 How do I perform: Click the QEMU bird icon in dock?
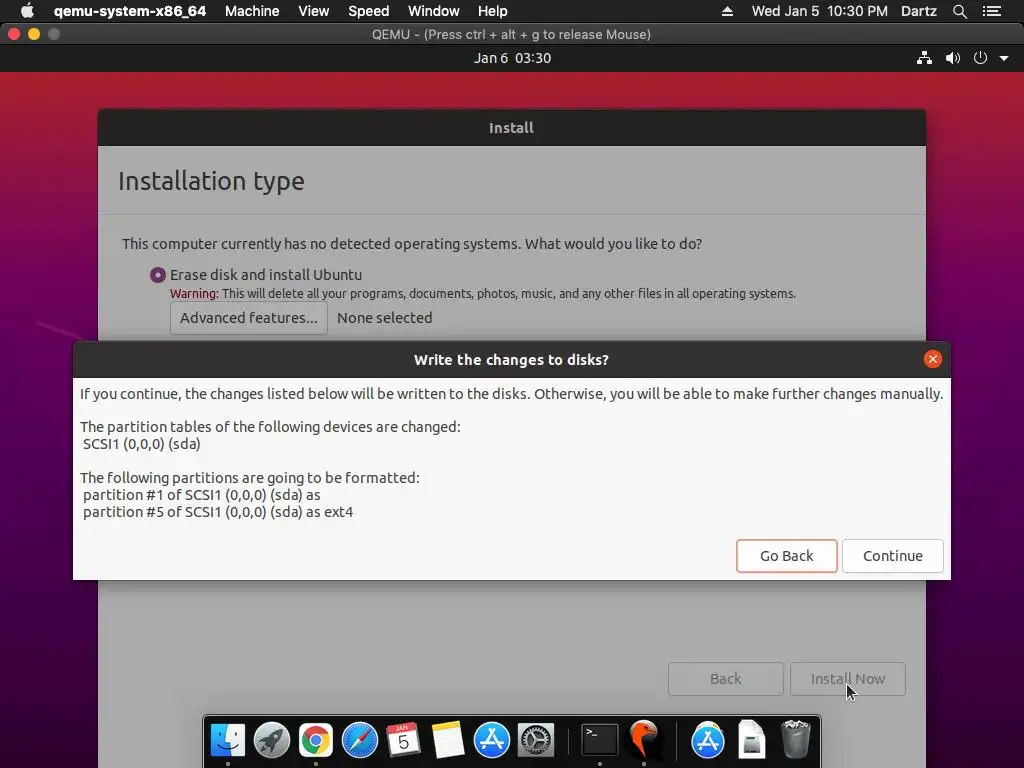[644, 741]
